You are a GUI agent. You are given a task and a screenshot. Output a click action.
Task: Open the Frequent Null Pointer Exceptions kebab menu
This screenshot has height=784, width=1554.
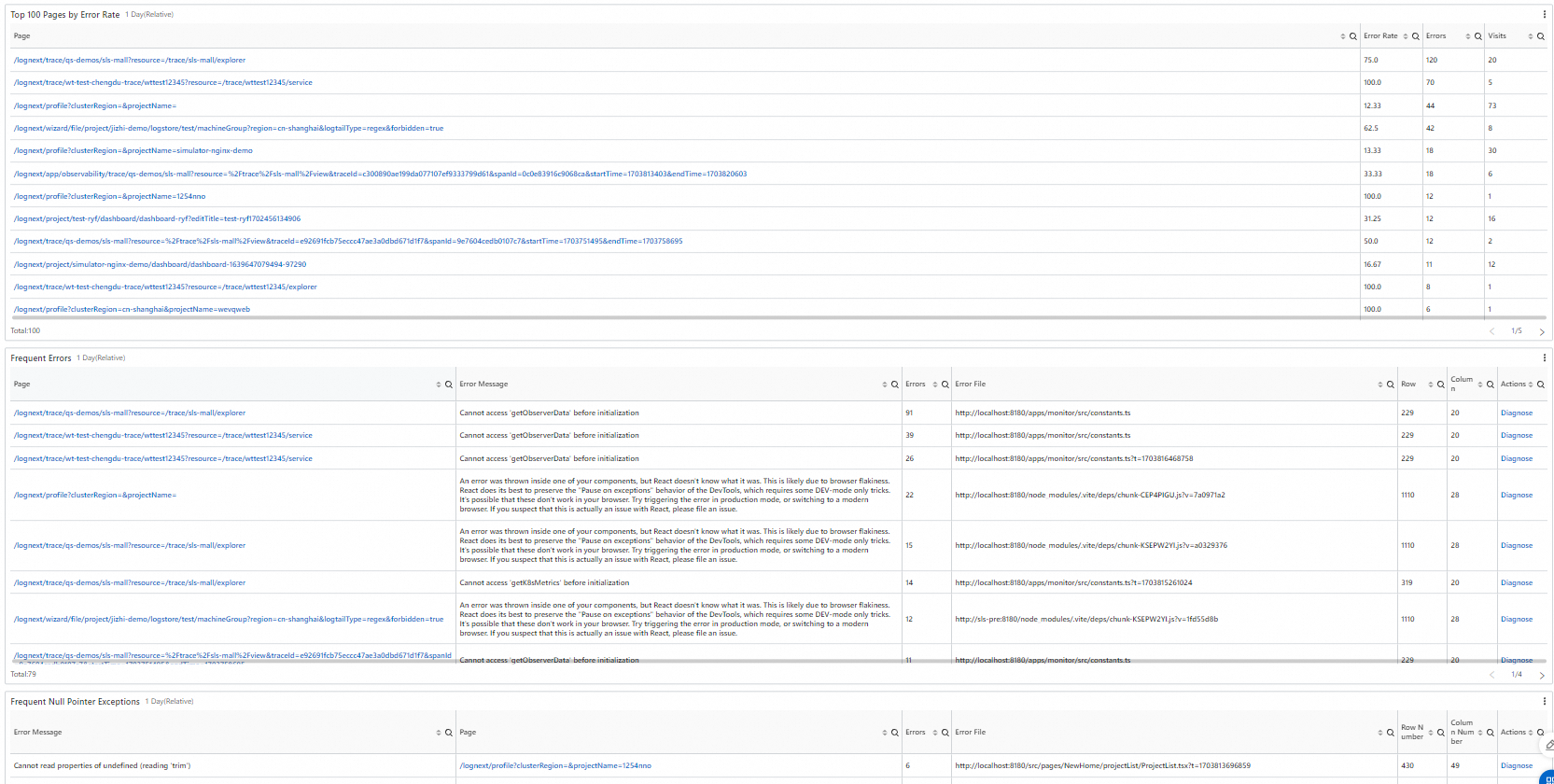click(1544, 701)
